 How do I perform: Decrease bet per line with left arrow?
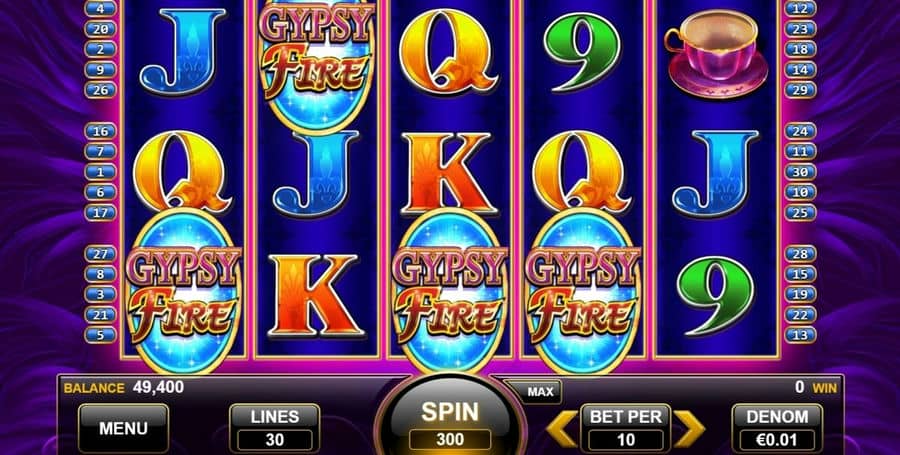[x=561, y=428]
